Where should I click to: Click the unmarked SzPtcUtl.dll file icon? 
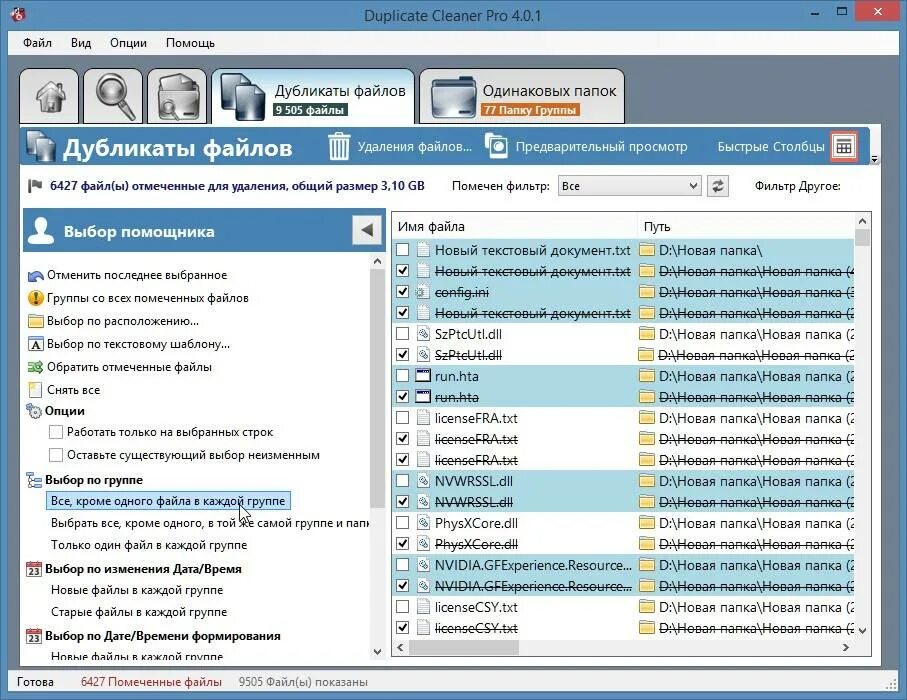[423, 334]
